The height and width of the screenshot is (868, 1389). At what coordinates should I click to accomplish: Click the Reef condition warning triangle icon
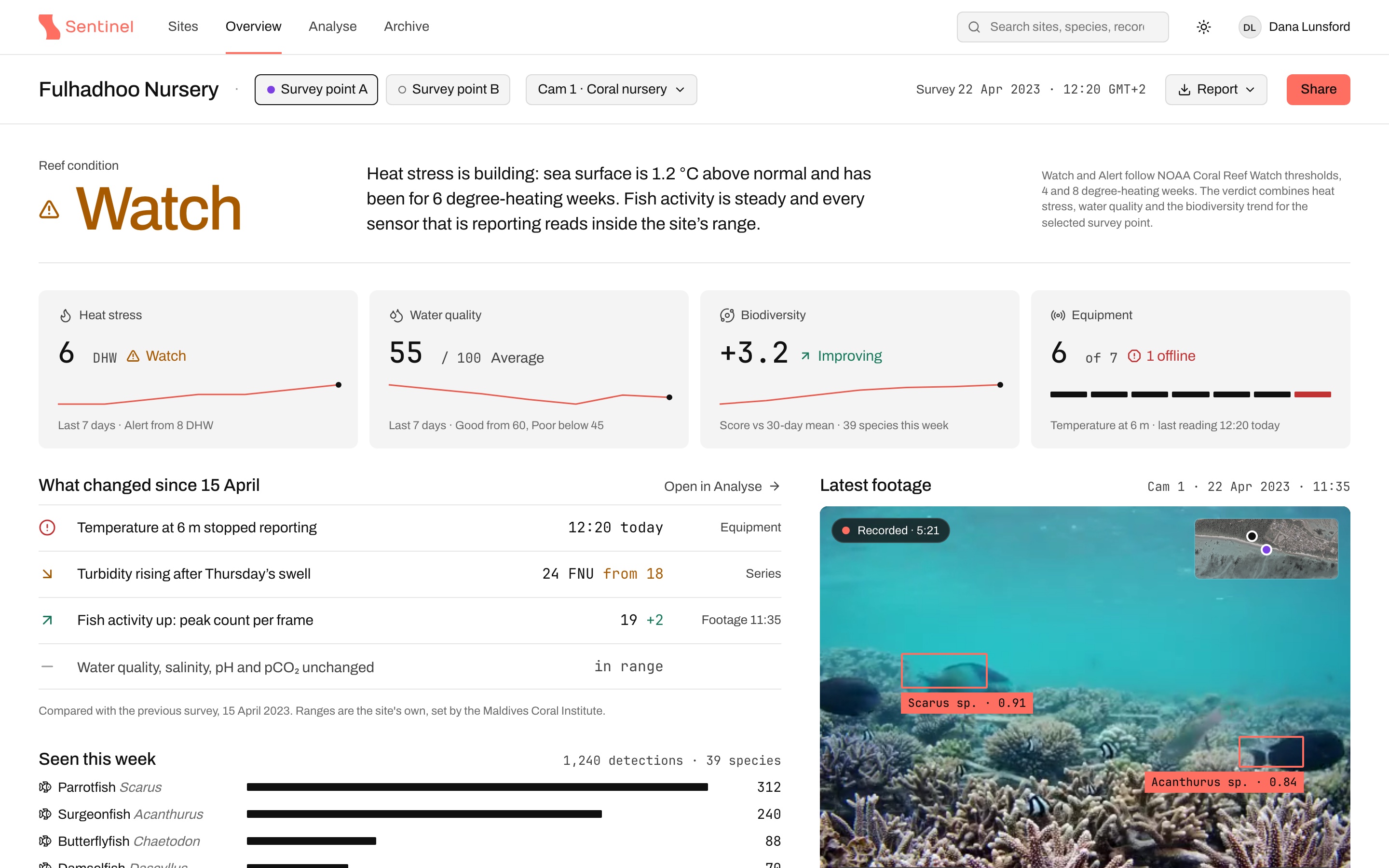49,210
